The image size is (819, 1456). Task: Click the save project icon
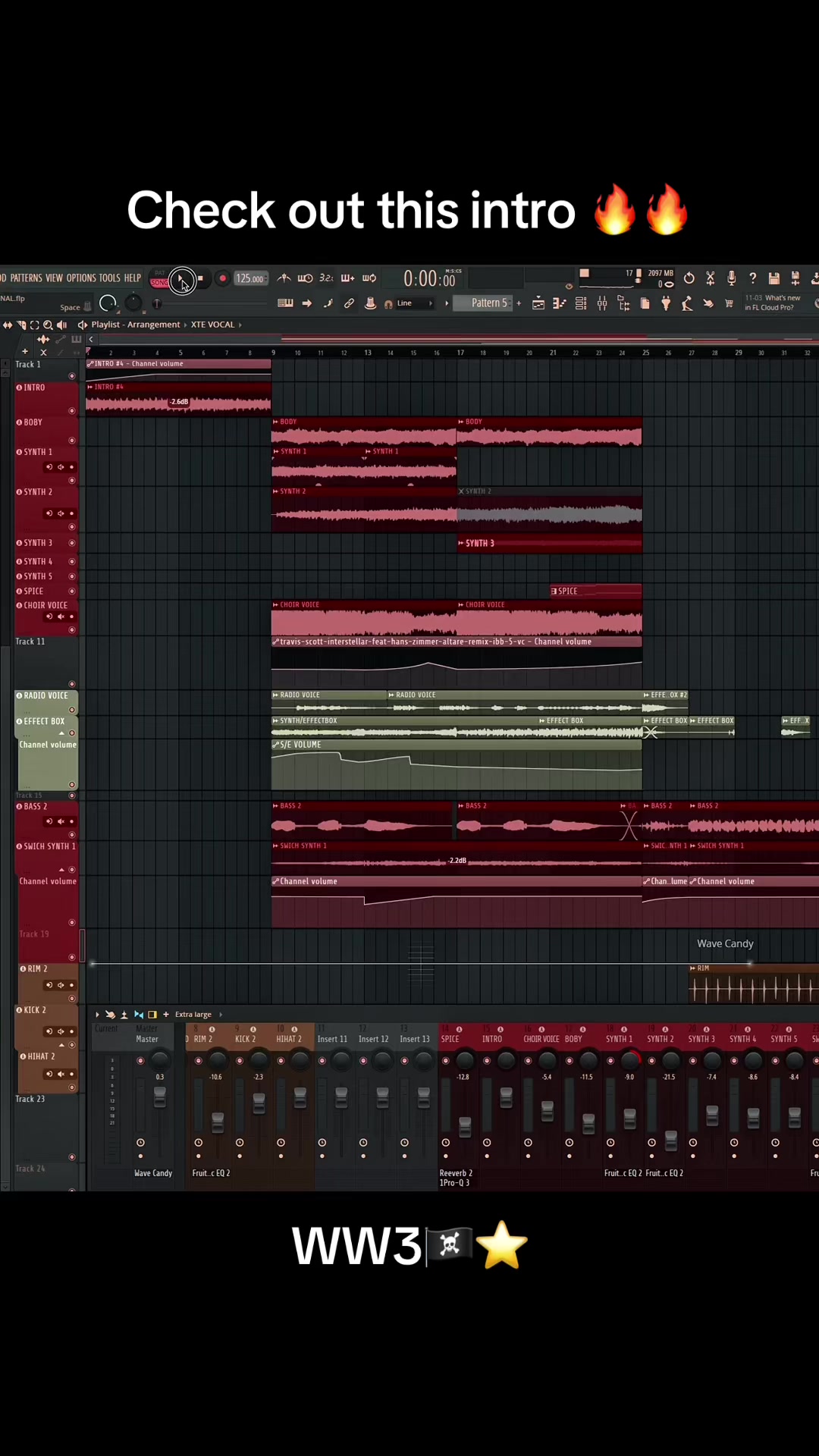click(x=773, y=278)
